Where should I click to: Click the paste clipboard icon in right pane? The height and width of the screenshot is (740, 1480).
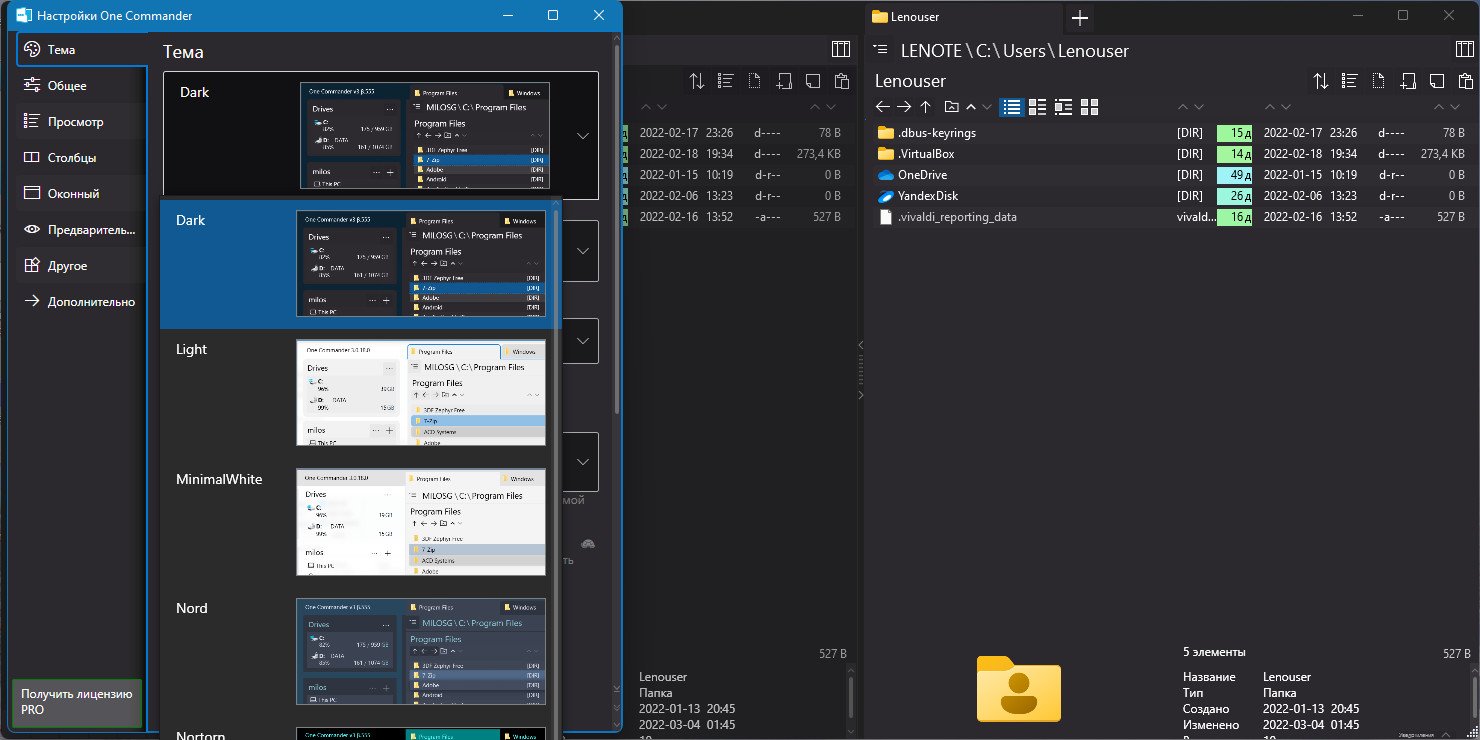1466,81
